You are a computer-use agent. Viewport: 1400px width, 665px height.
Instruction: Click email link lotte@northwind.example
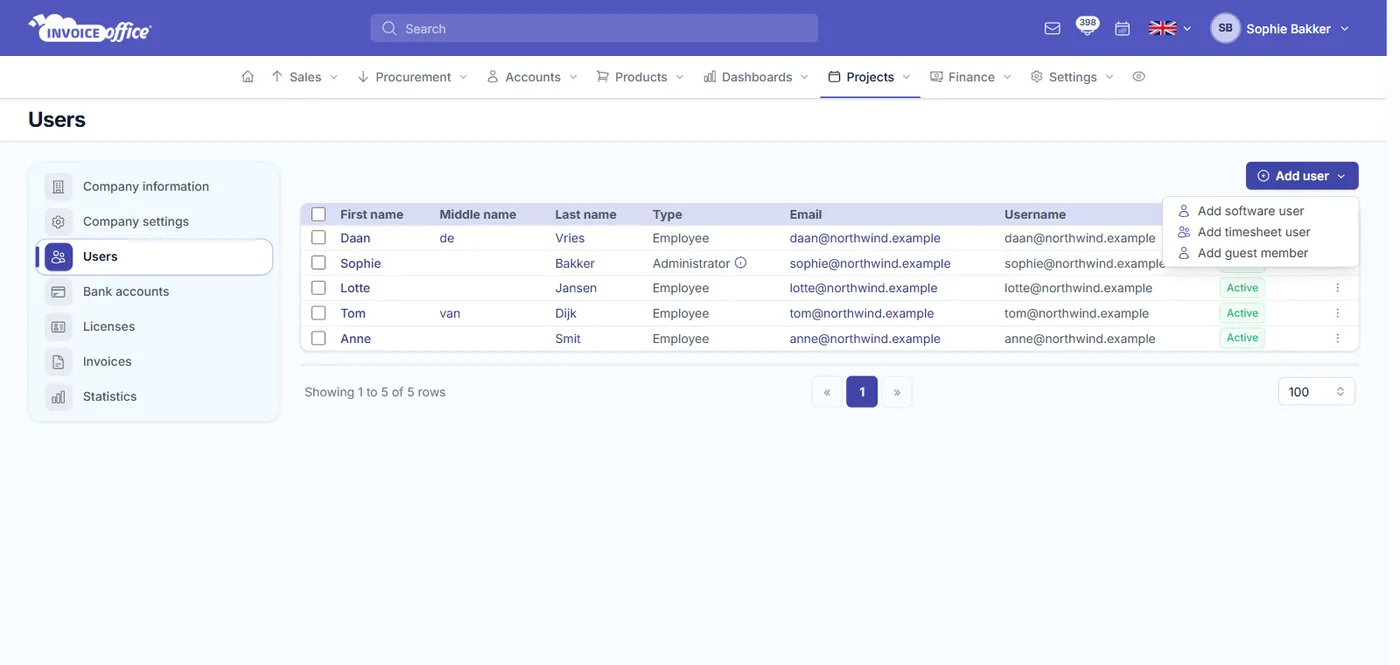864,288
